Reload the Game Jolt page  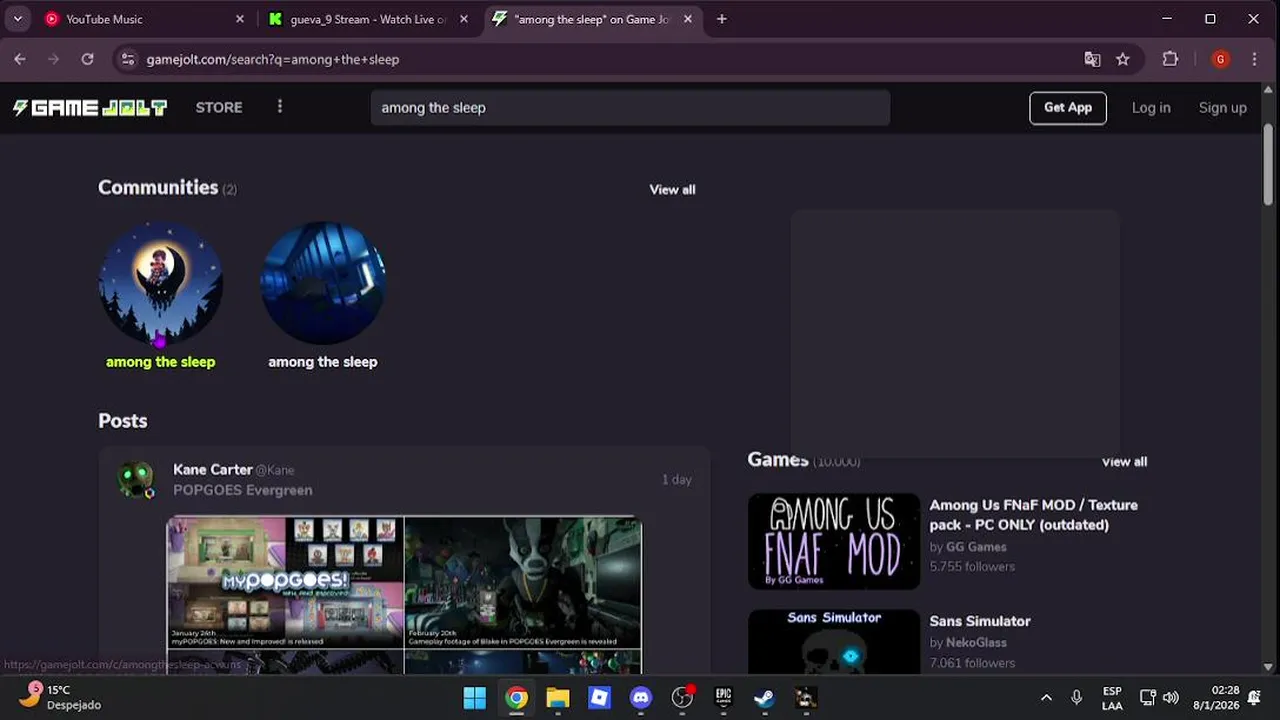[87, 59]
